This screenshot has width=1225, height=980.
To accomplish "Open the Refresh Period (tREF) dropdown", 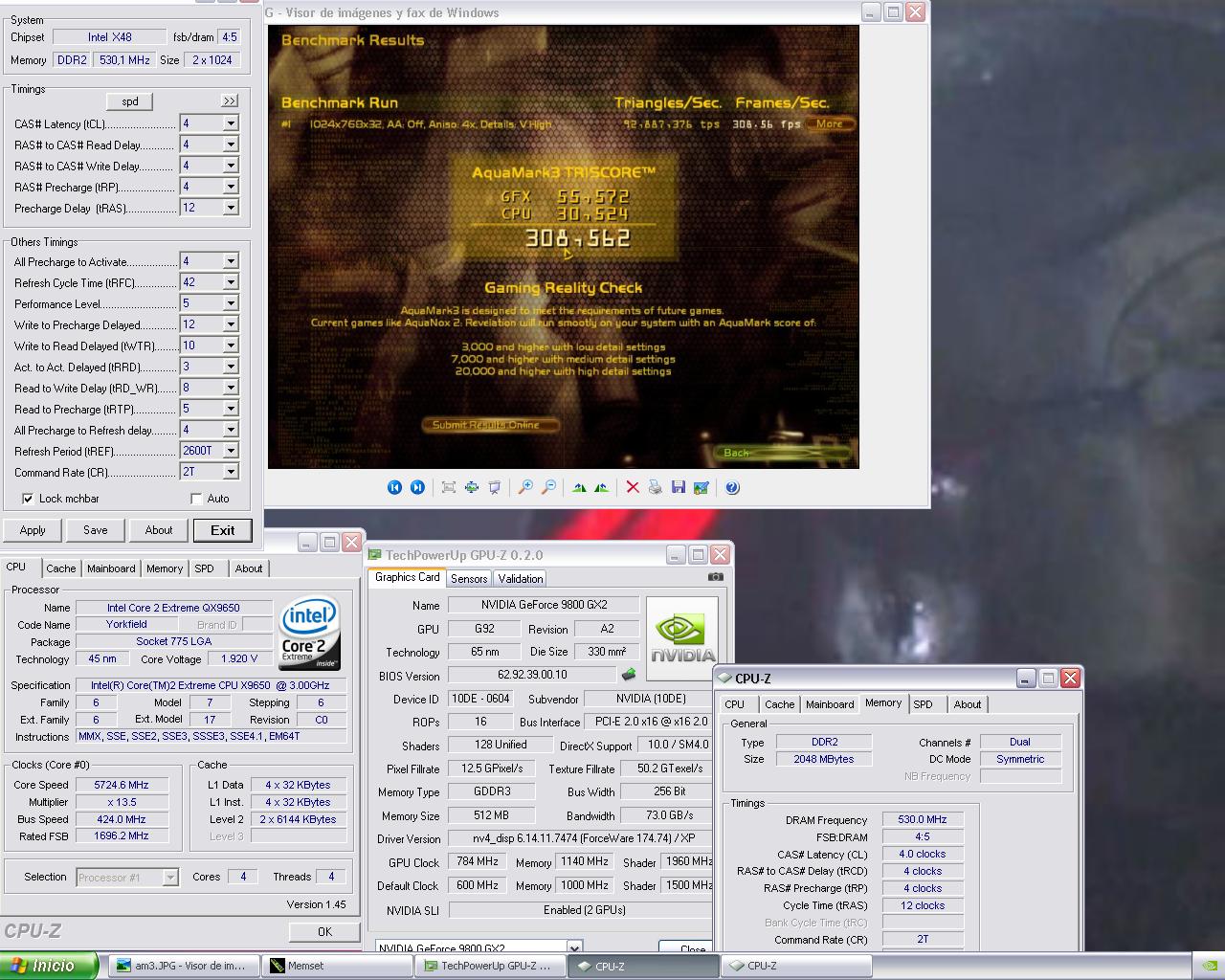I will click(x=231, y=451).
